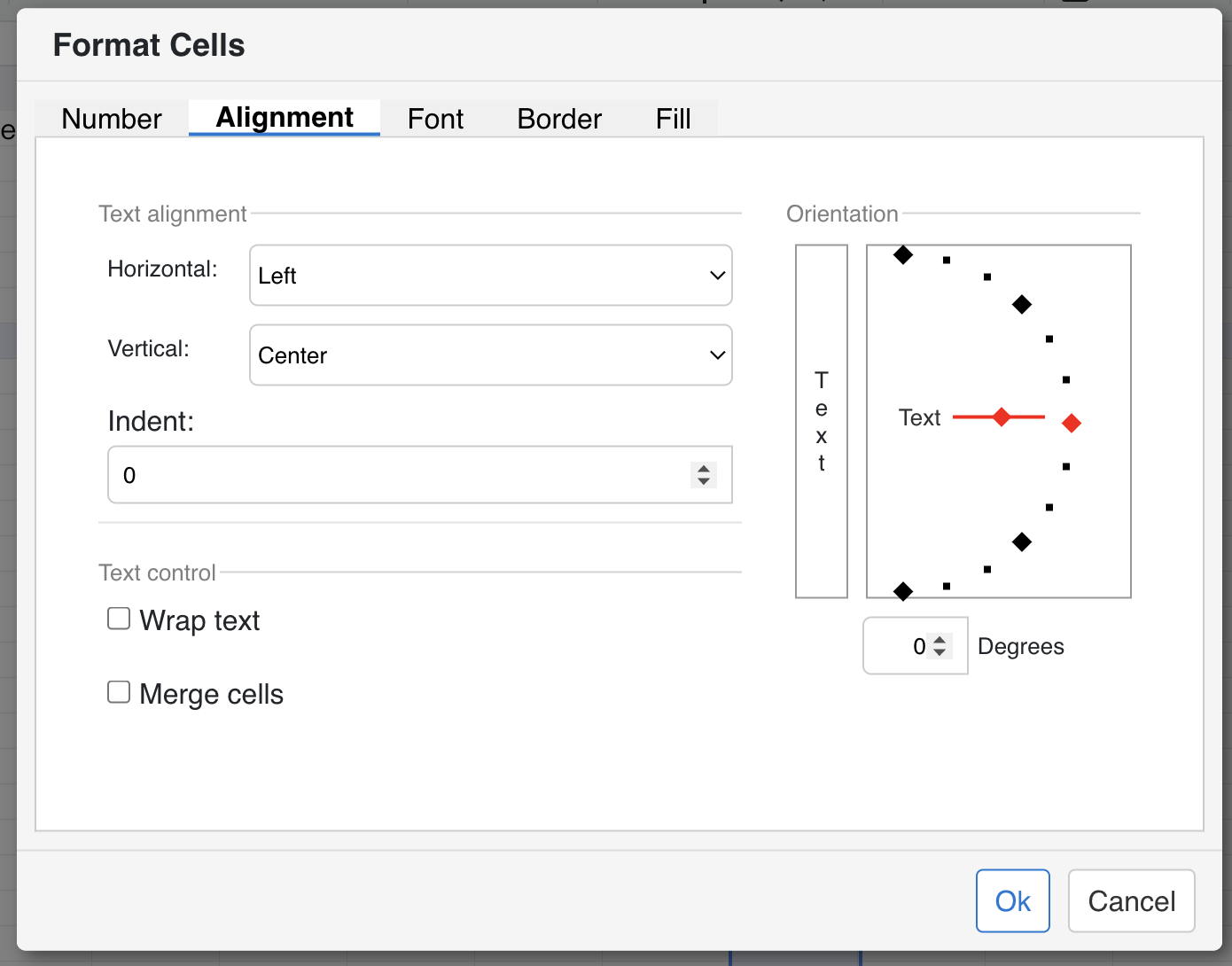Select the upper 45 degree diamond marker
Image resolution: width=1232 pixels, height=966 pixels.
coord(1022,305)
